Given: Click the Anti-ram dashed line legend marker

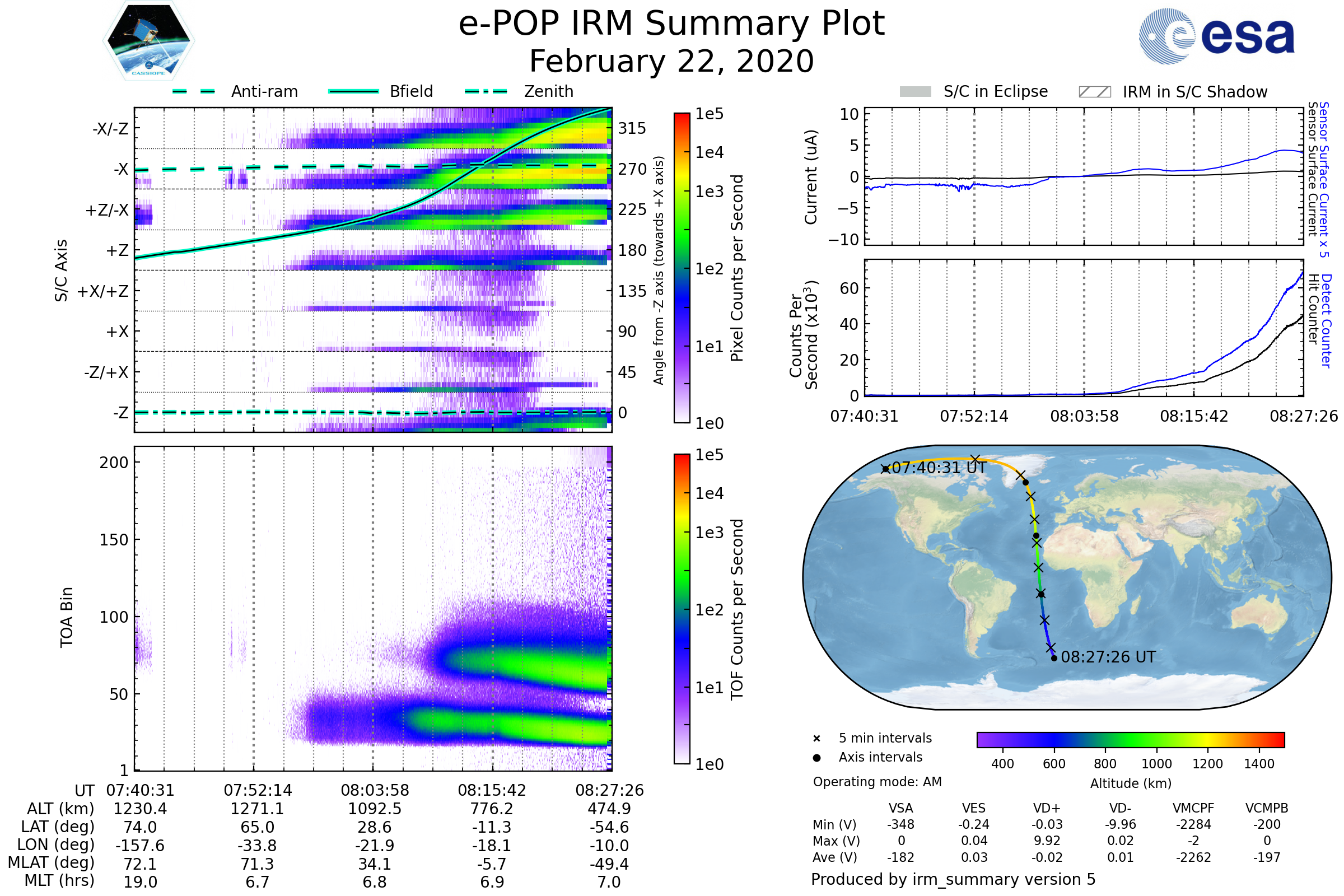Looking at the screenshot, I should 194,91.
